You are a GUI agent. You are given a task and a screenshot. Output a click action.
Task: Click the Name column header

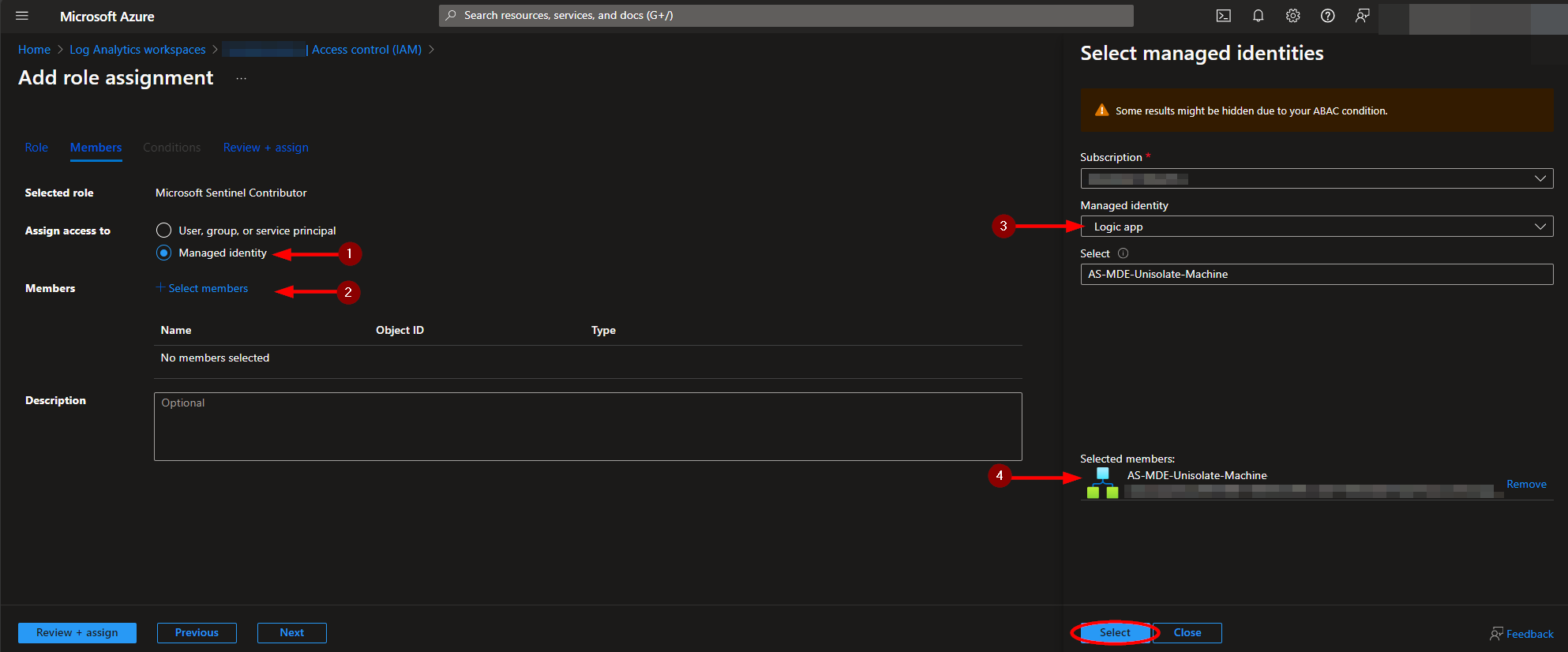point(176,330)
